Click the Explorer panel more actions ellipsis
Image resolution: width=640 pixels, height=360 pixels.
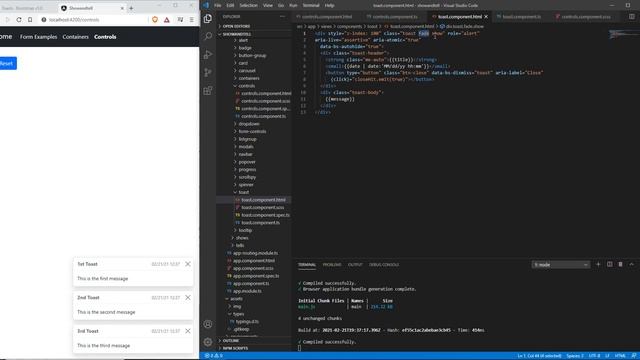pos(282,17)
